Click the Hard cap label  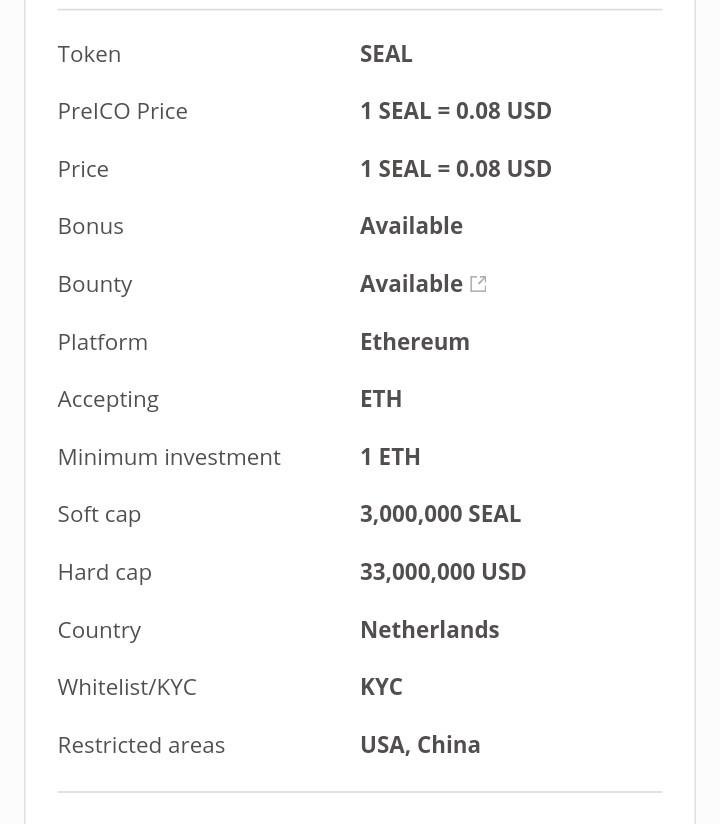tap(104, 572)
